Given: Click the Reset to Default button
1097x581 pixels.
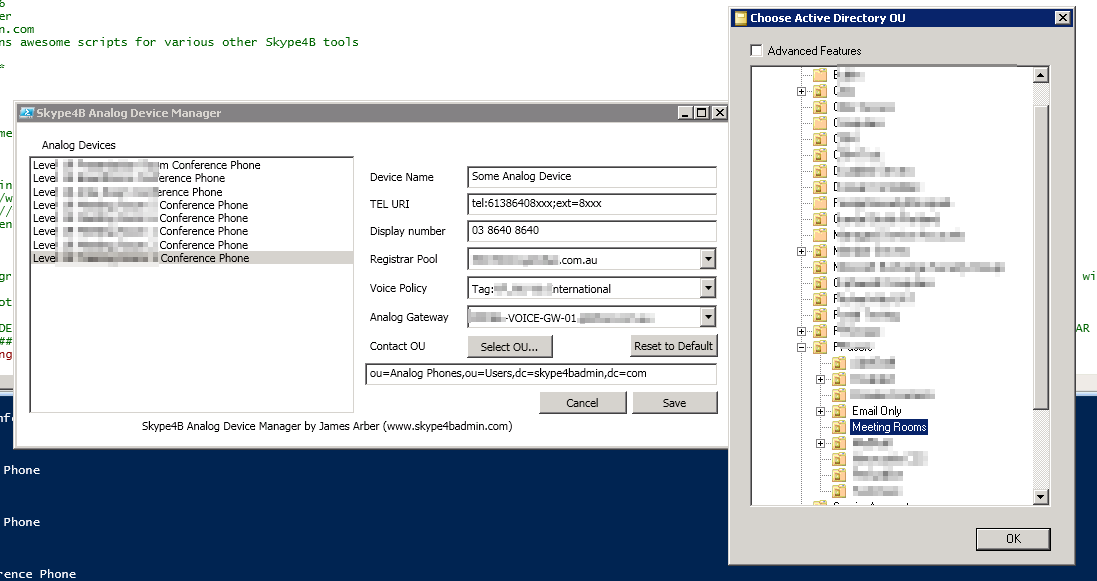Looking at the screenshot, I should [x=673, y=346].
